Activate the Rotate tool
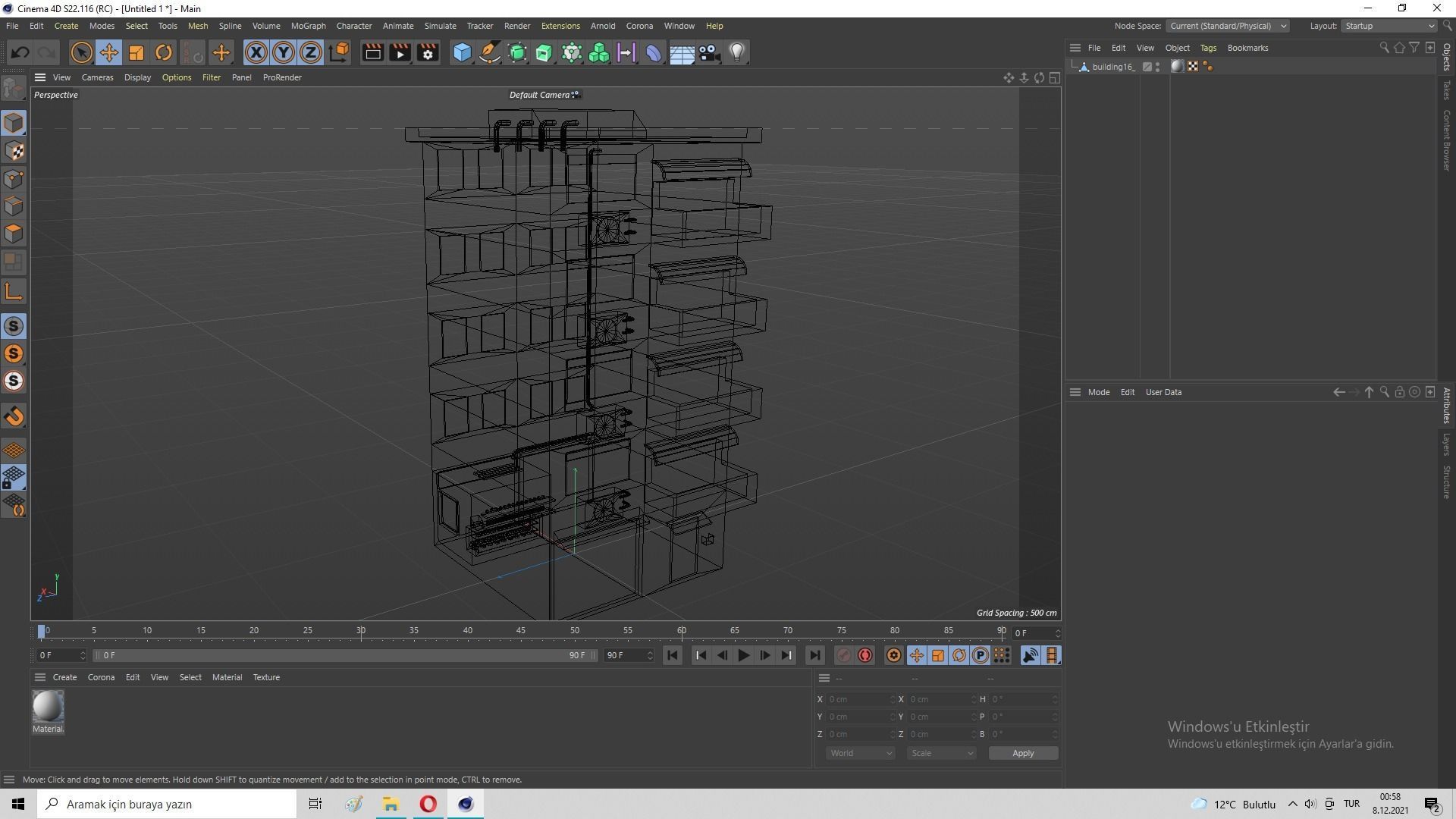The image size is (1456, 819). (x=163, y=52)
